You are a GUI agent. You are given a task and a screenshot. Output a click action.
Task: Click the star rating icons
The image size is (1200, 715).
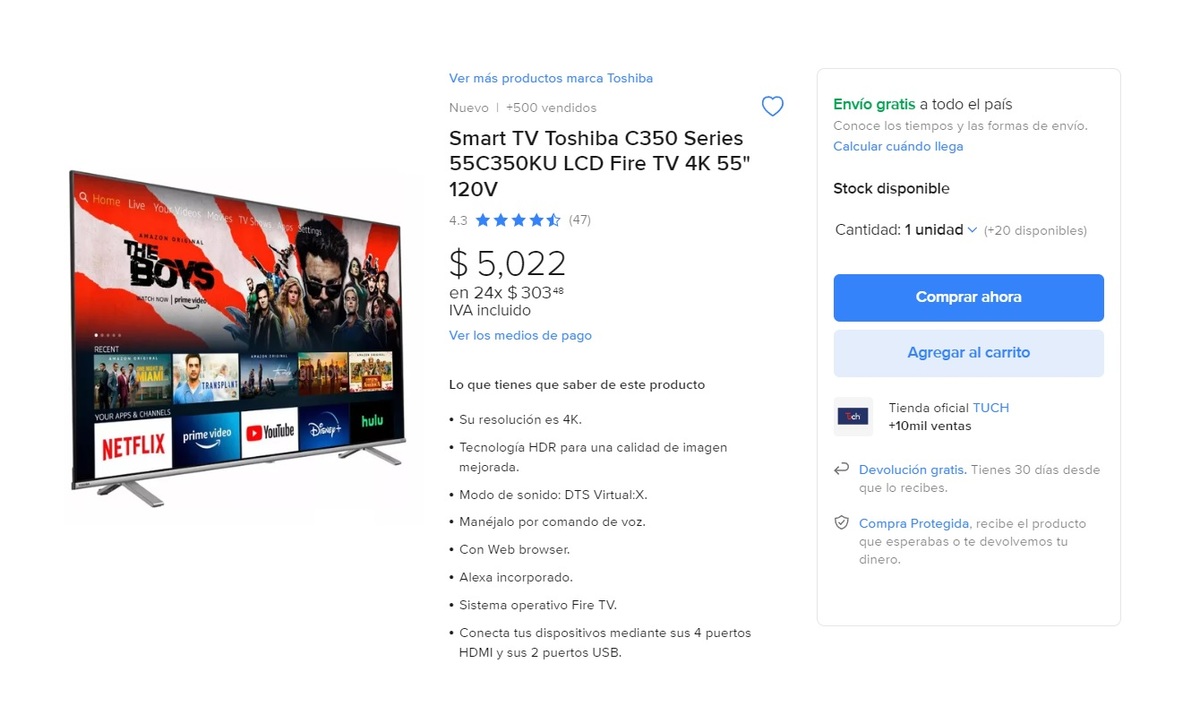(517, 220)
